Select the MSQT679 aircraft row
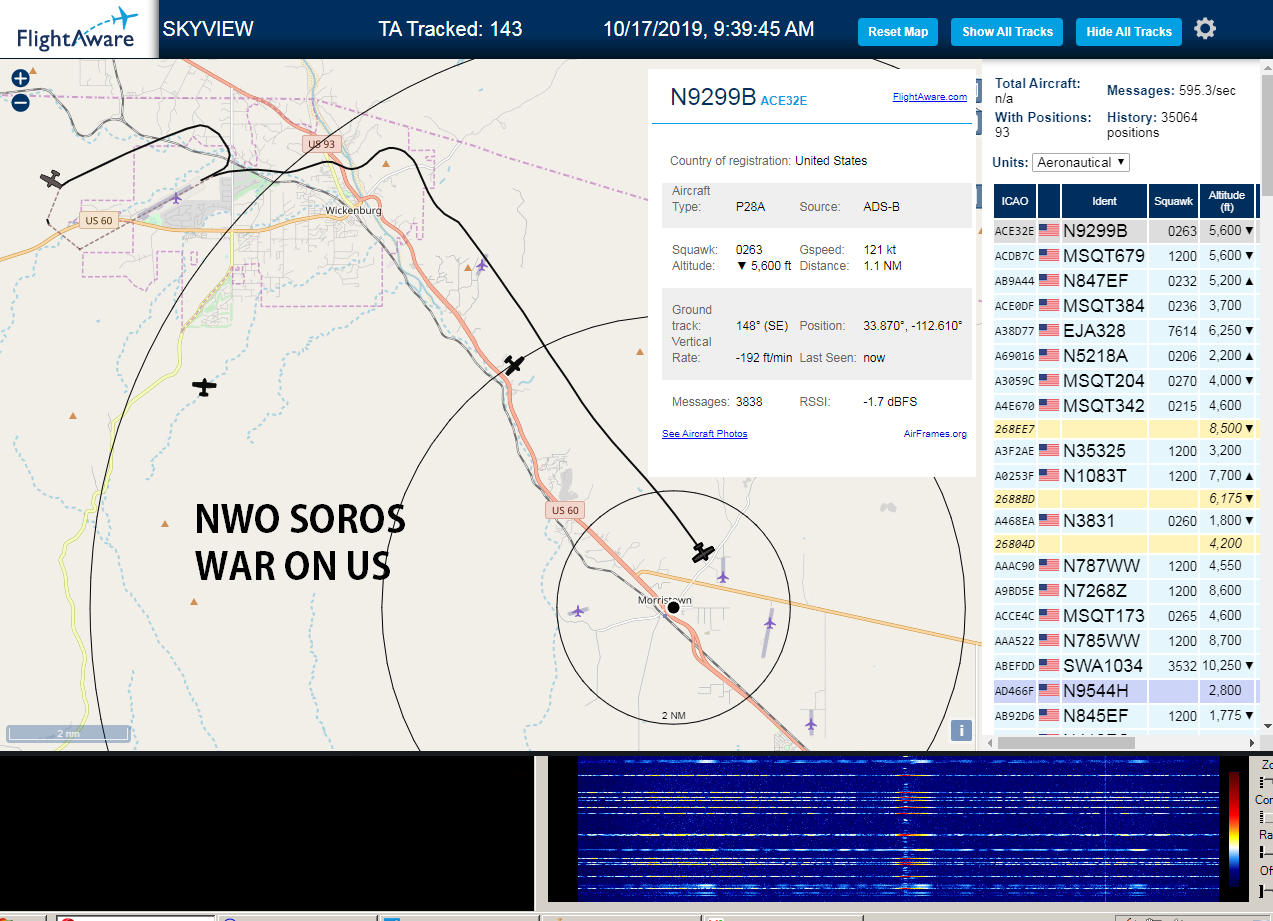 tap(1125, 255)
